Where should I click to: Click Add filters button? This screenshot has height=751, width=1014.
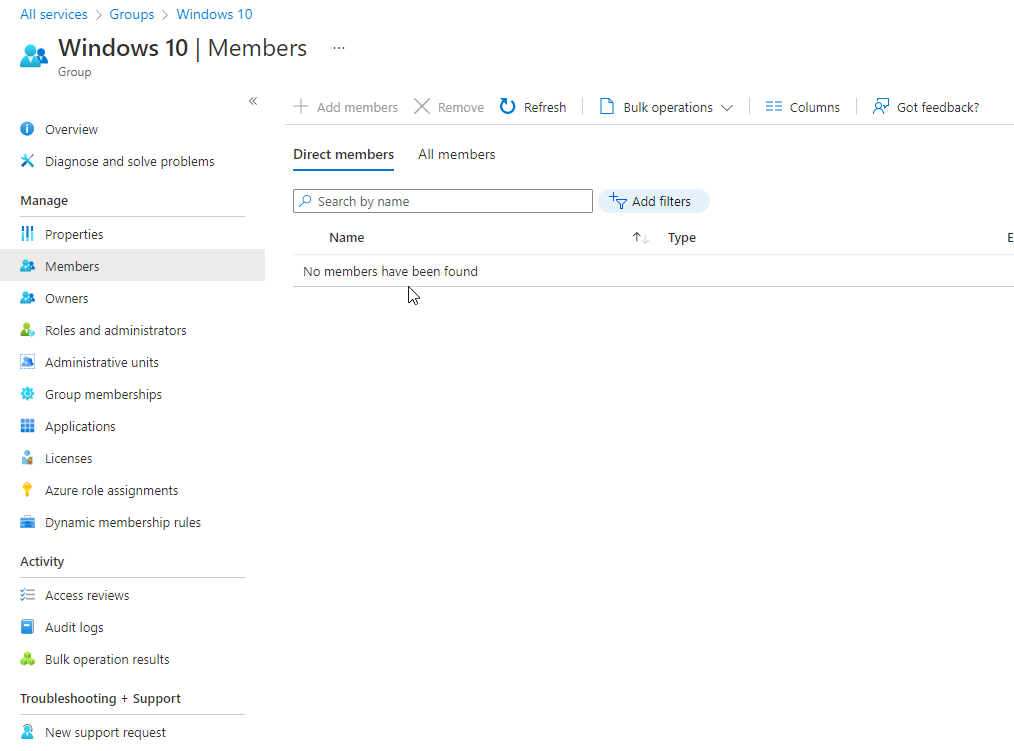653,201
